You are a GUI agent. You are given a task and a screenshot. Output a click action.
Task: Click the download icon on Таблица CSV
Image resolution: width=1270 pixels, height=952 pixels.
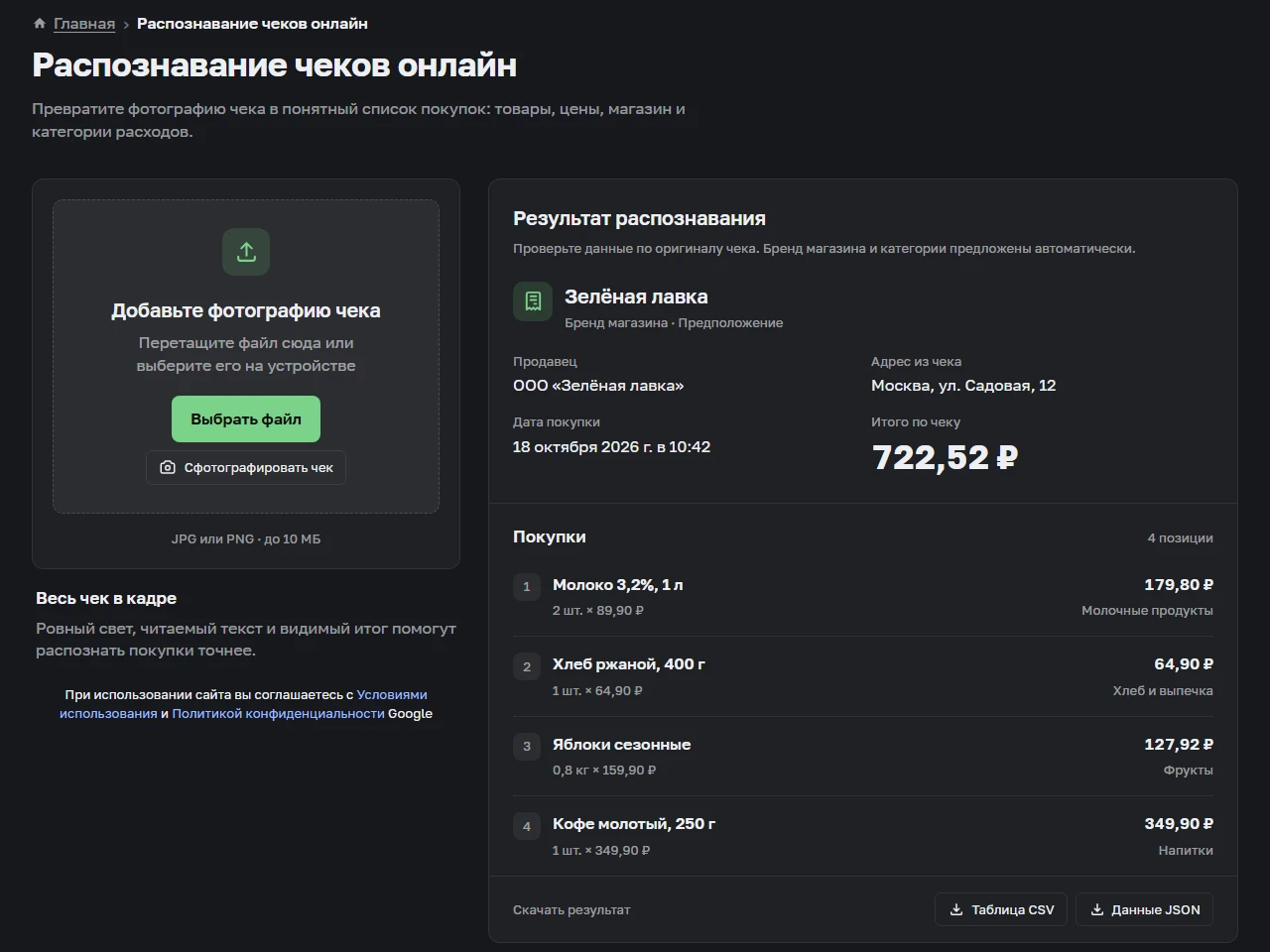pyautogui.click(x=956, y=909)
